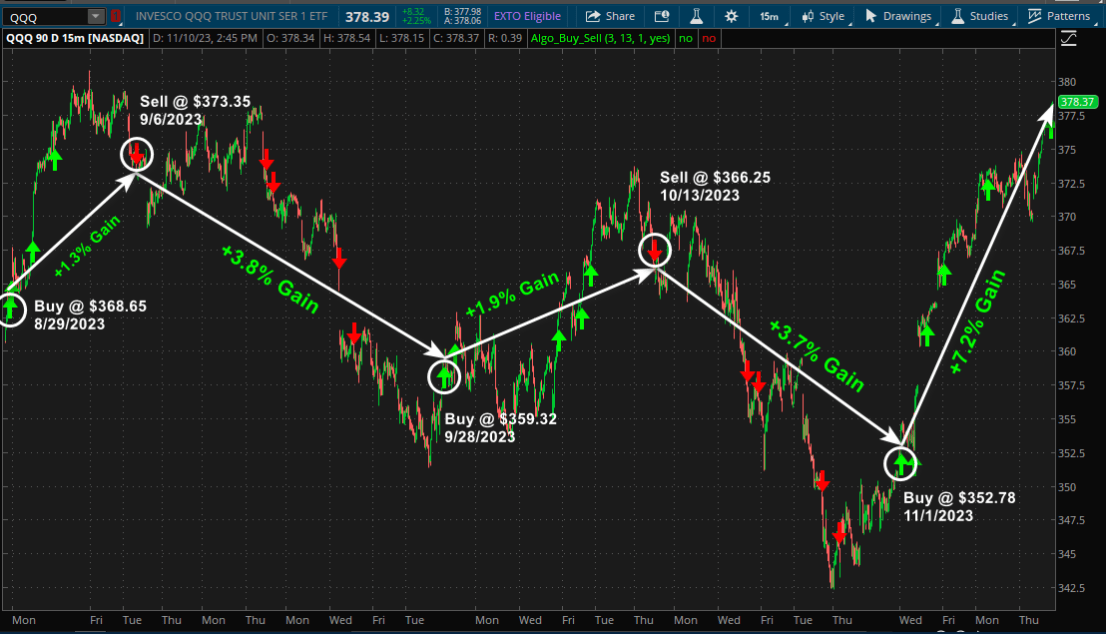Click the calendar alert icon beside Share
This screenshot has height=634, width=1106.
coord(661,16)
